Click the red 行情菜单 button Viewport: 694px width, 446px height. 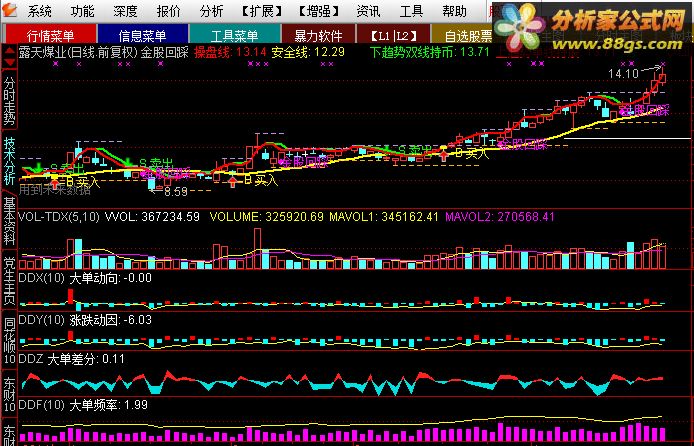click(x=50, y=35)
